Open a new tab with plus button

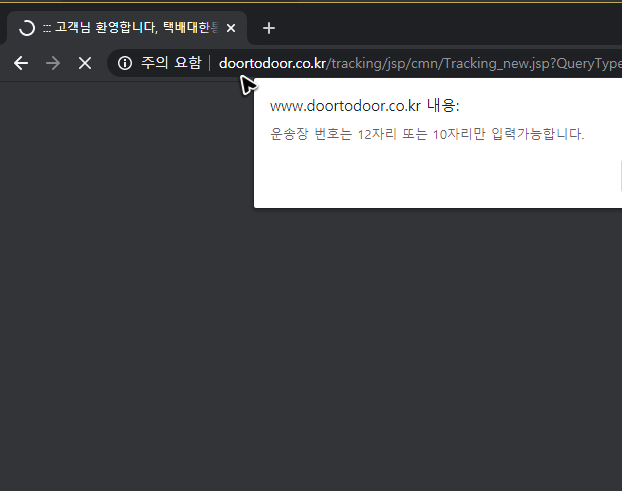[x=269, y=28]
